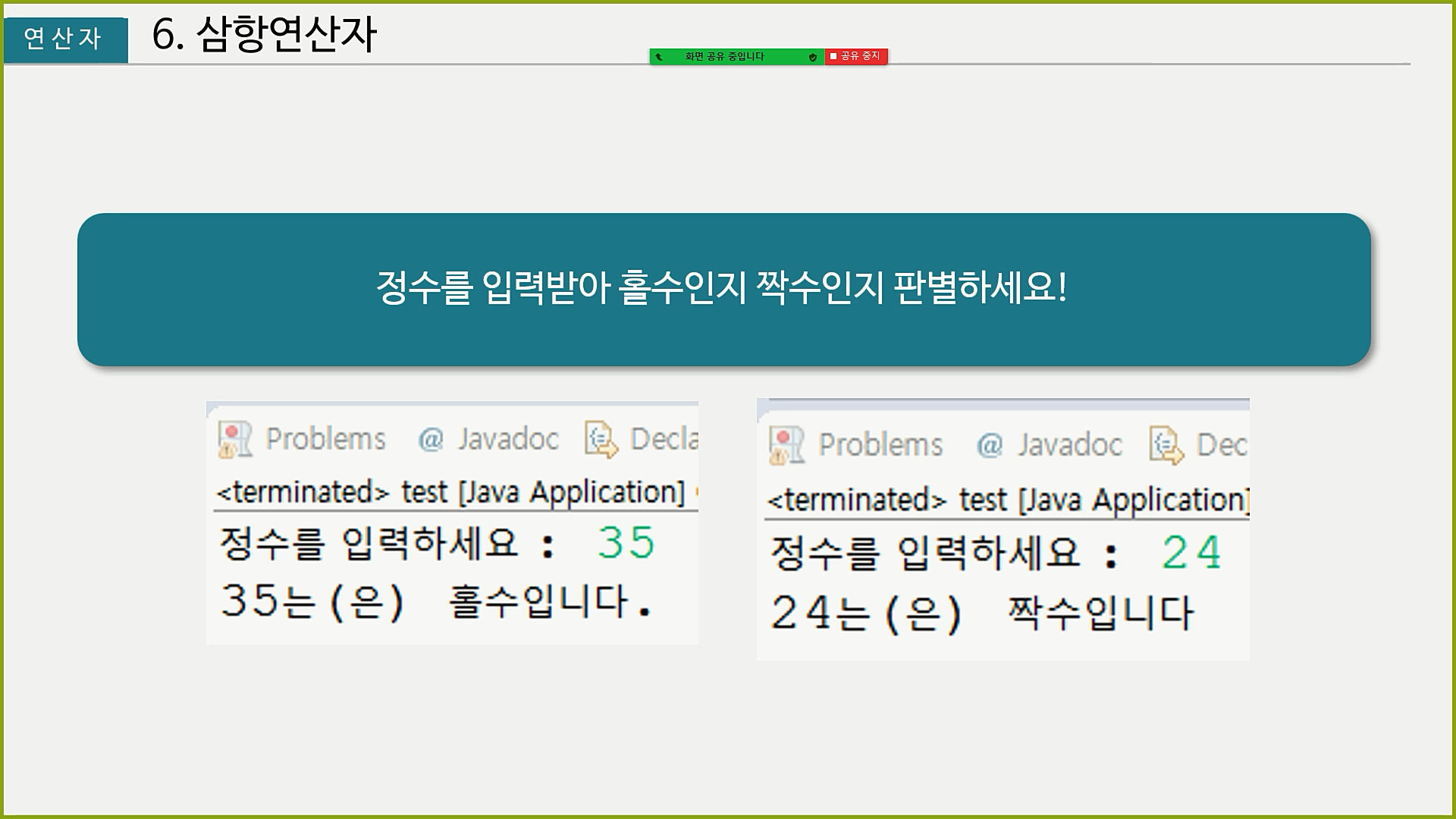Click the Declaration icon in right console
This screenshot has width=1456, height=819.
[1166, 445]
